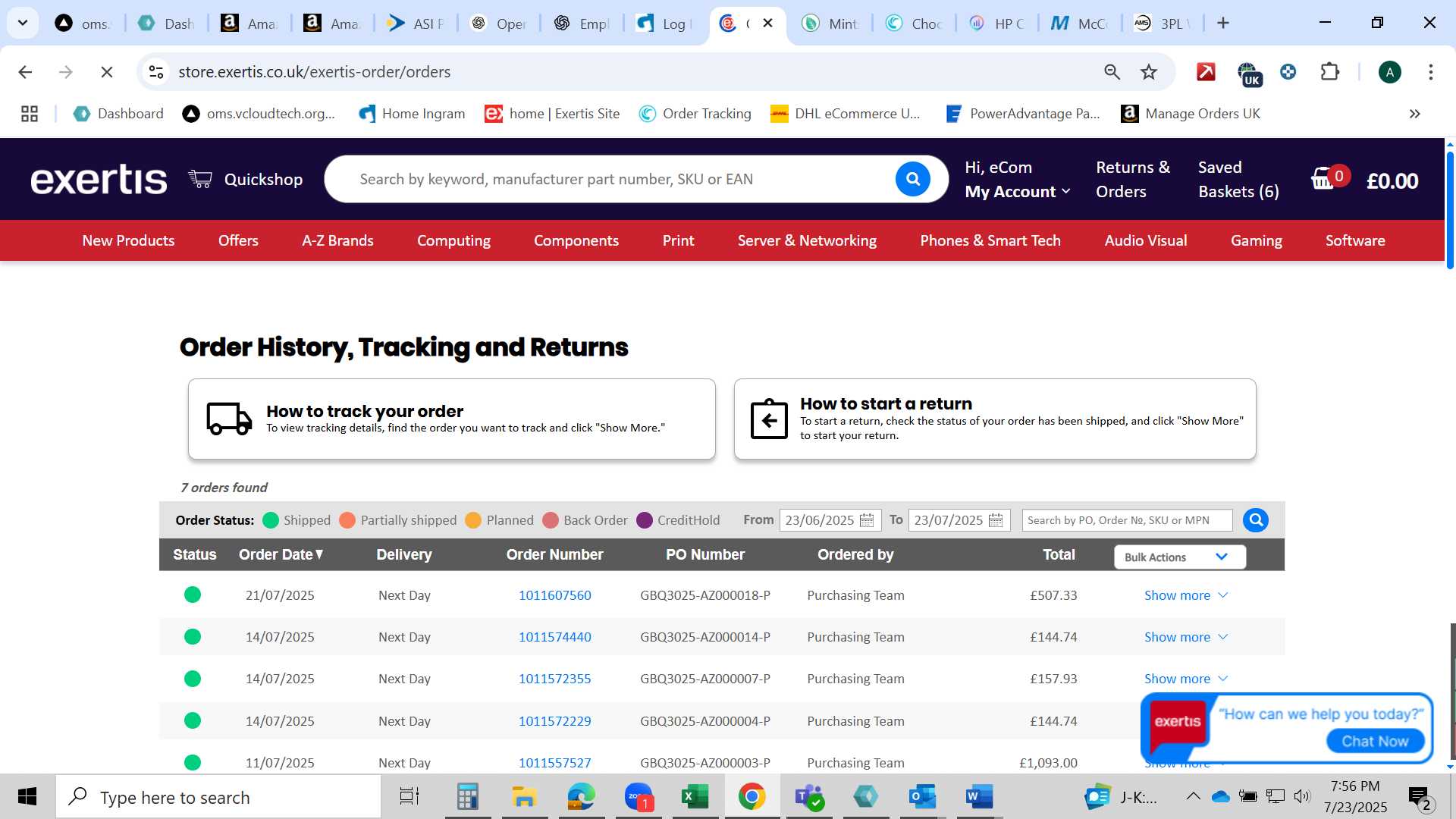
Task: Open the notification center icon
Action: point(1419,796)
